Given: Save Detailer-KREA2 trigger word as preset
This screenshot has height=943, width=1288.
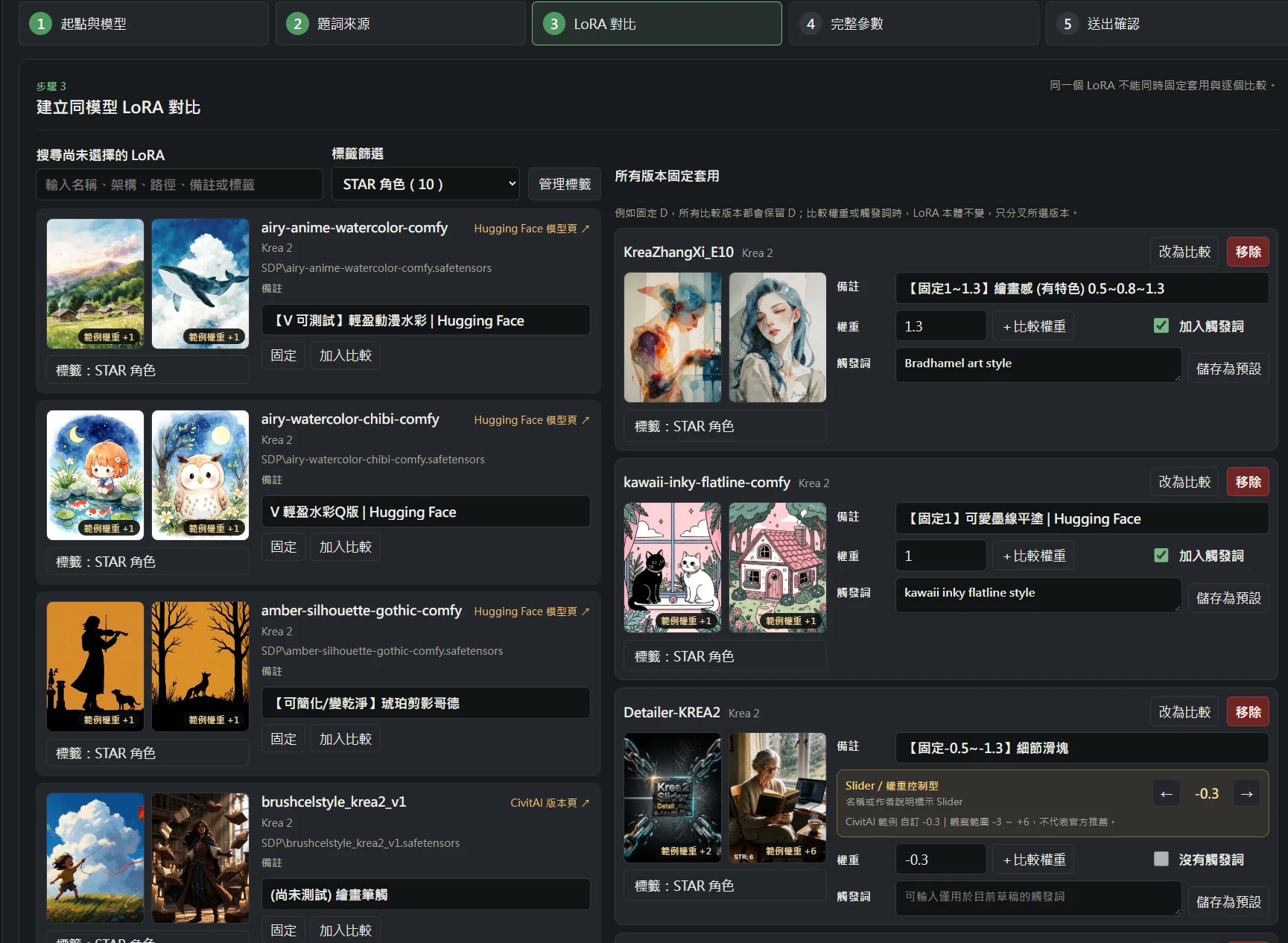Looking at the screenshot, I should (1228, 902).
